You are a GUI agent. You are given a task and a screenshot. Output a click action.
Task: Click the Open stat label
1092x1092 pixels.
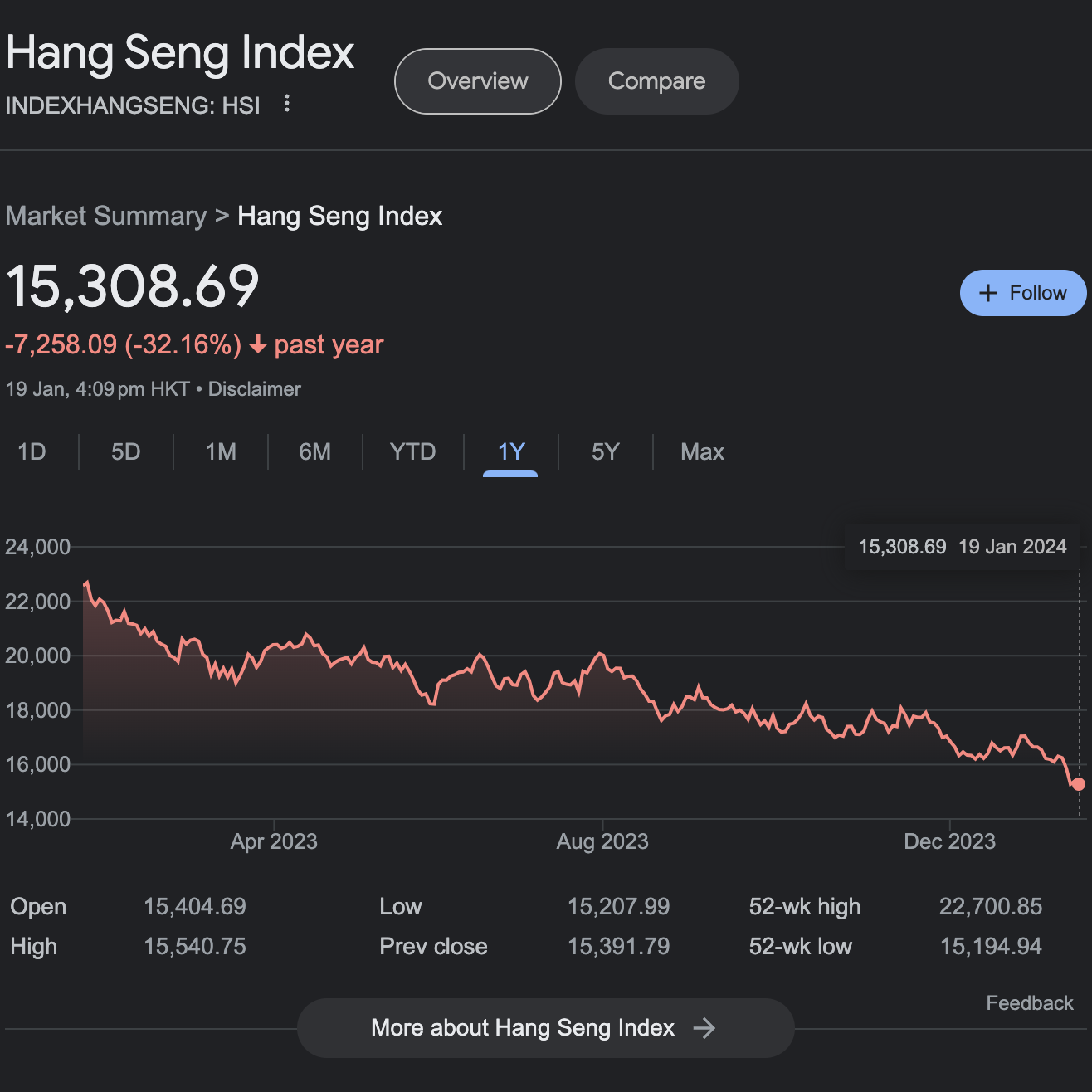[x=38, y=907]
